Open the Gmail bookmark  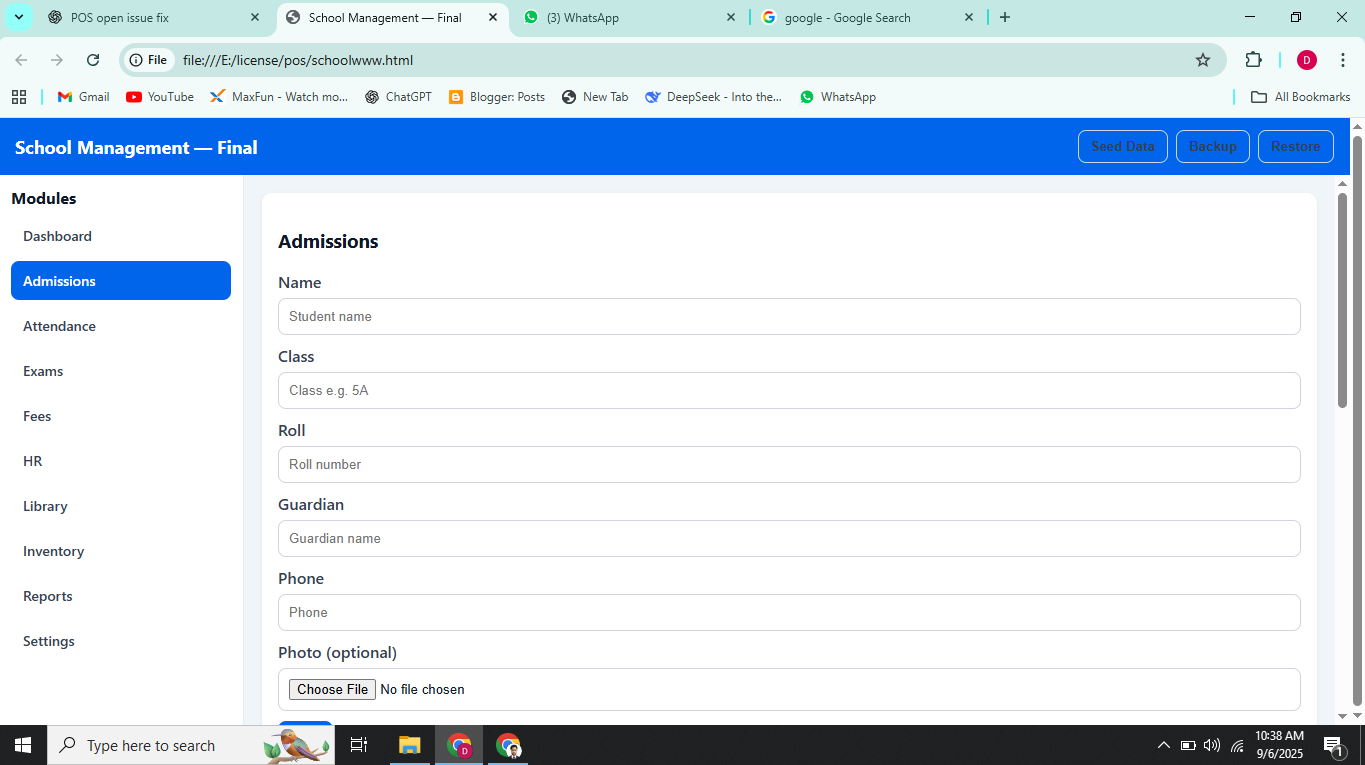click(83, 97)
